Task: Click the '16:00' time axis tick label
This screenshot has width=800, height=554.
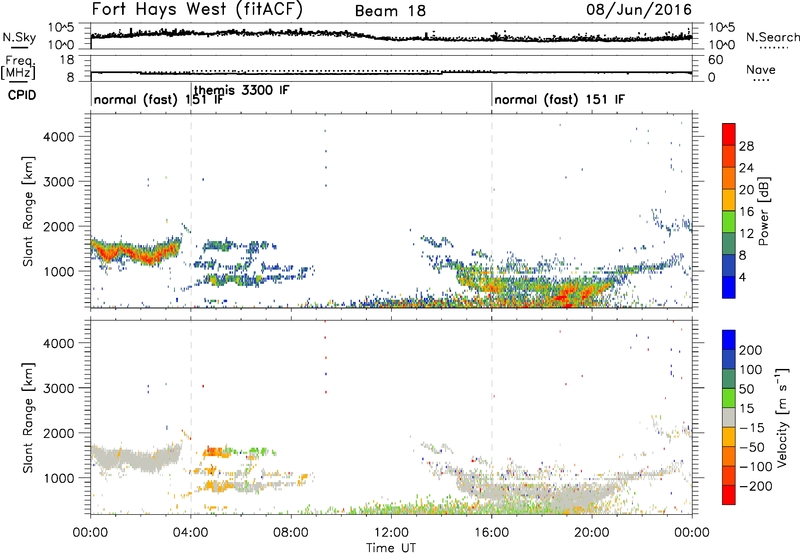Action: [x=491, y=533]
